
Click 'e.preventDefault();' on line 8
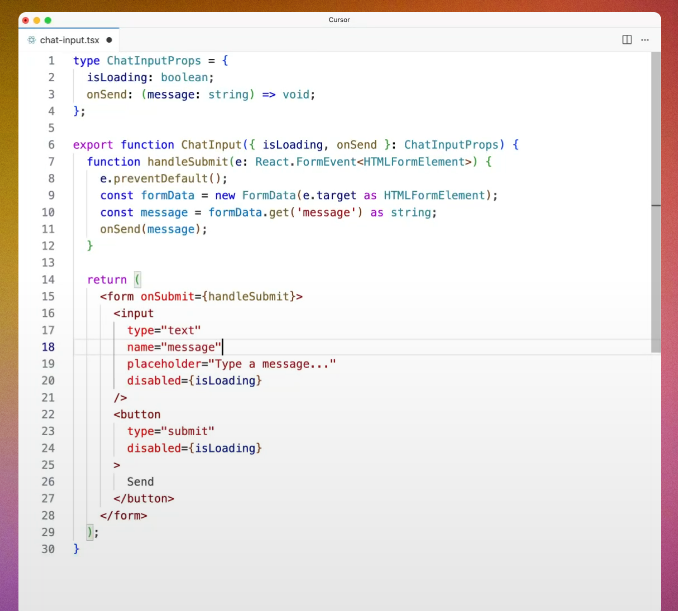pyautogui.click(x=163, y=179)
